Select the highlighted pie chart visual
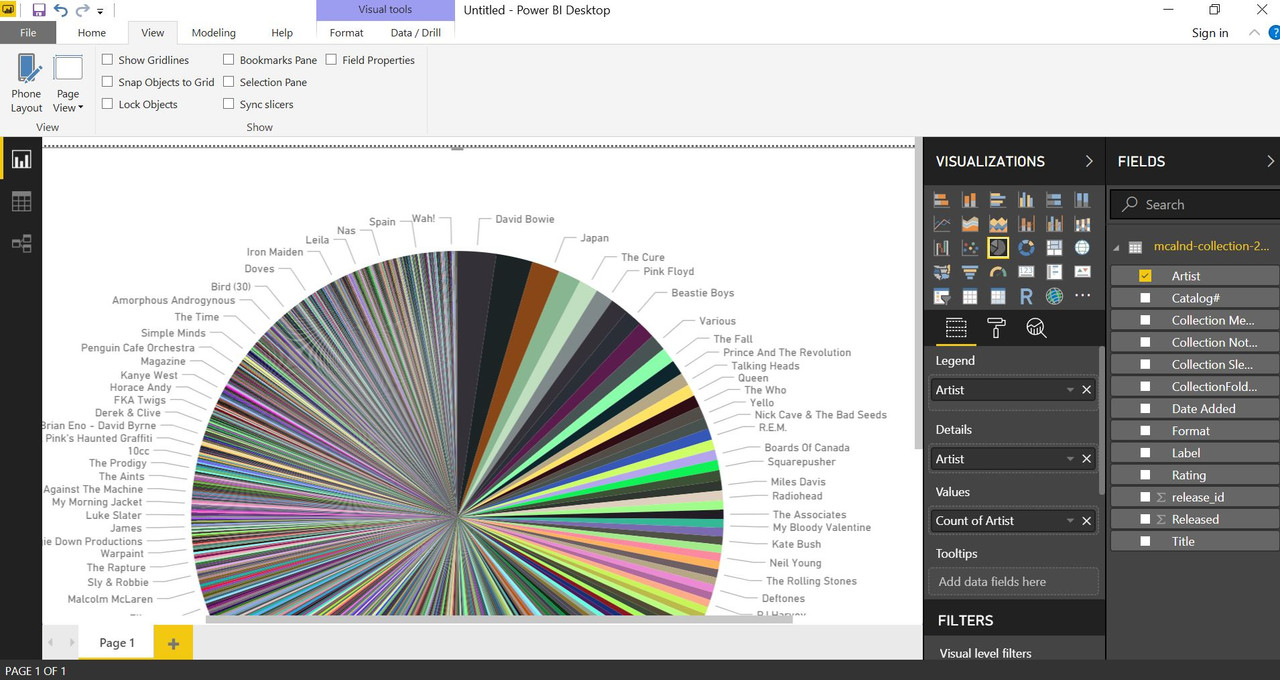The image size is (1280, 680). coord(998,248)
